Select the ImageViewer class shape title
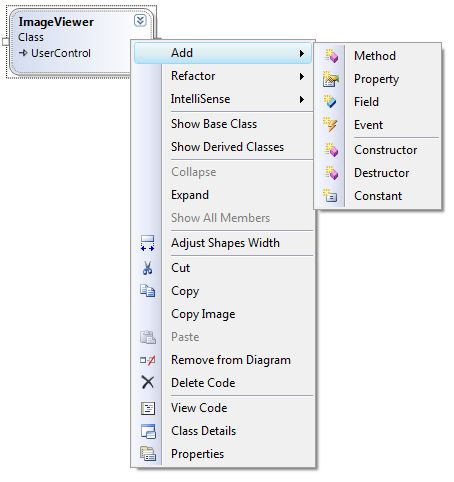This screenshot has width=454, height=482. pos(56,22)
